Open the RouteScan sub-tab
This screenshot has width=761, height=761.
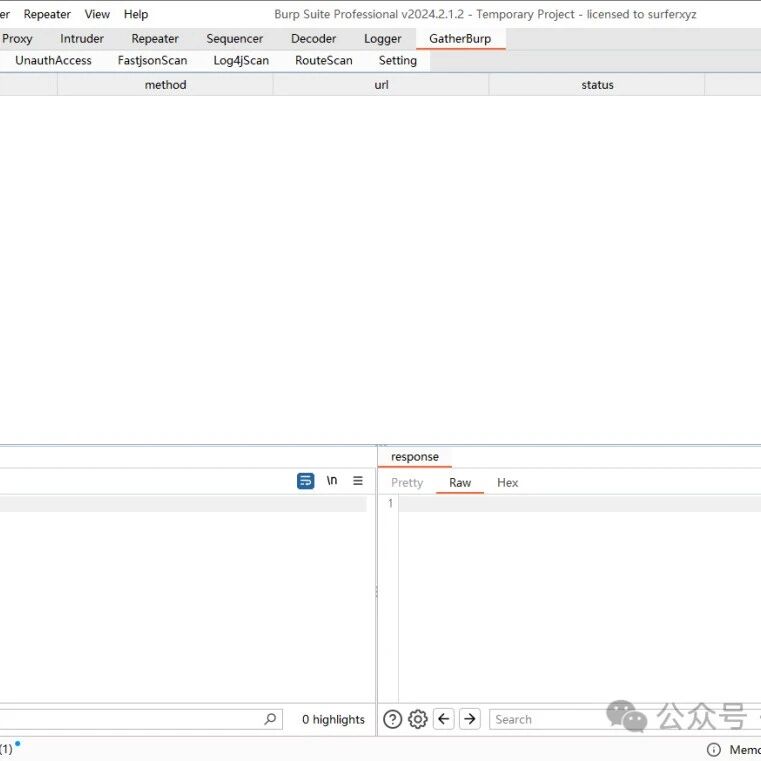pos(324,61)
